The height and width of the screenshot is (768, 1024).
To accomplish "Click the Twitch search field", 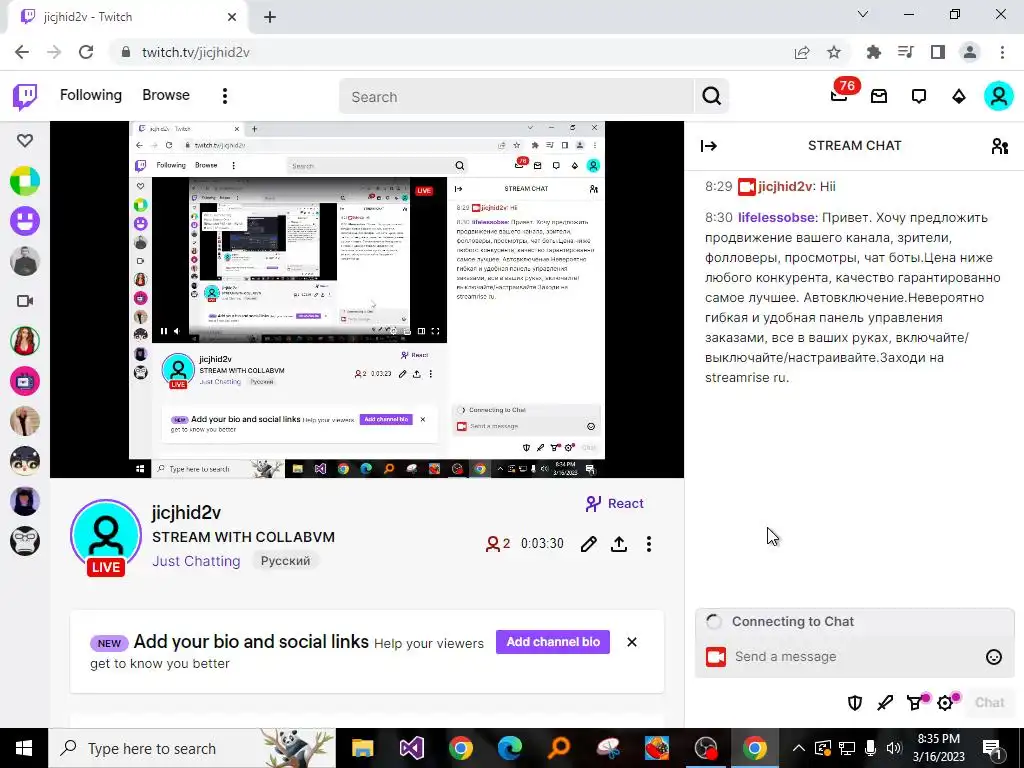I will coord(516,97).
